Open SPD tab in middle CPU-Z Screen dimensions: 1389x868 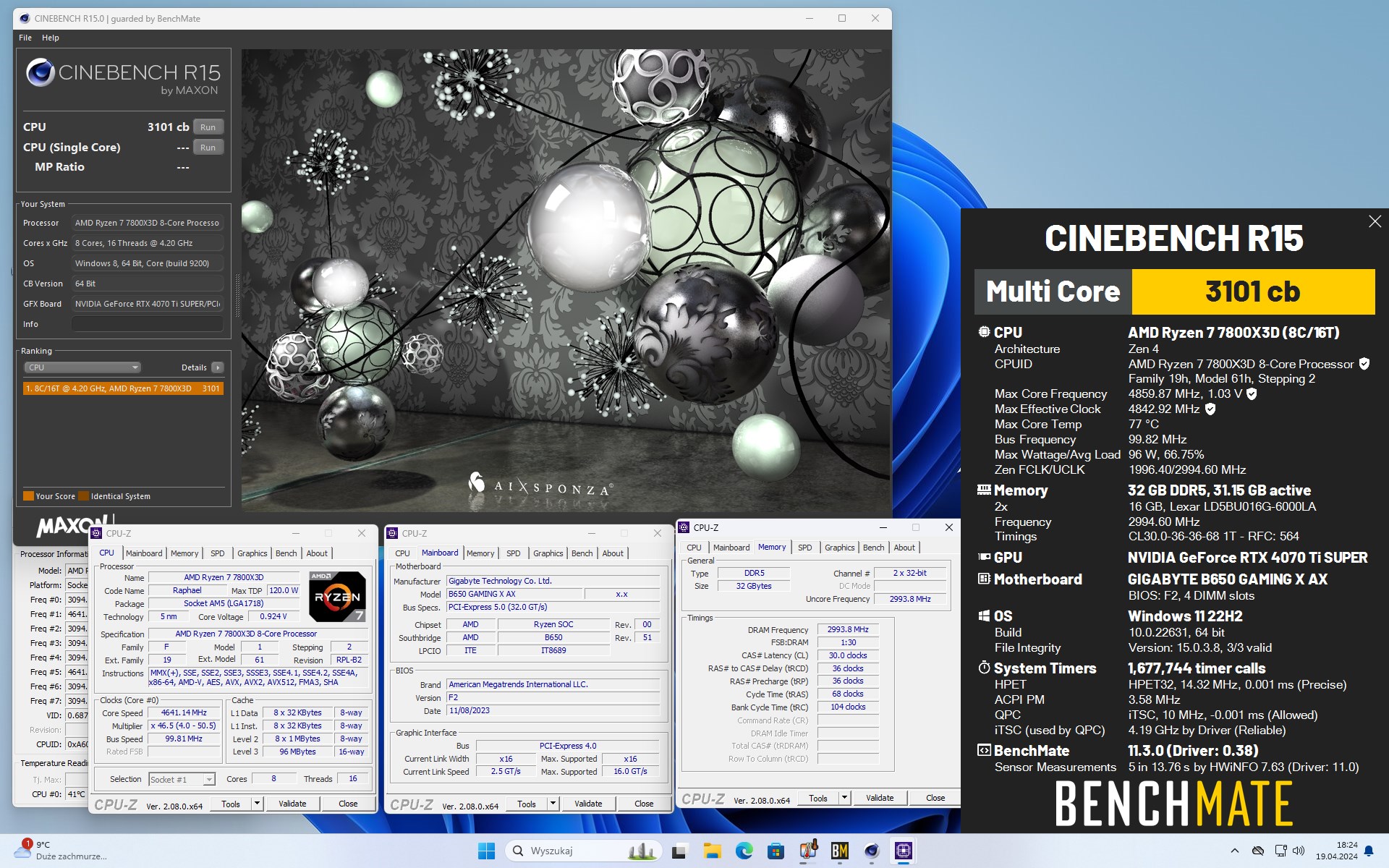point(514,553)
